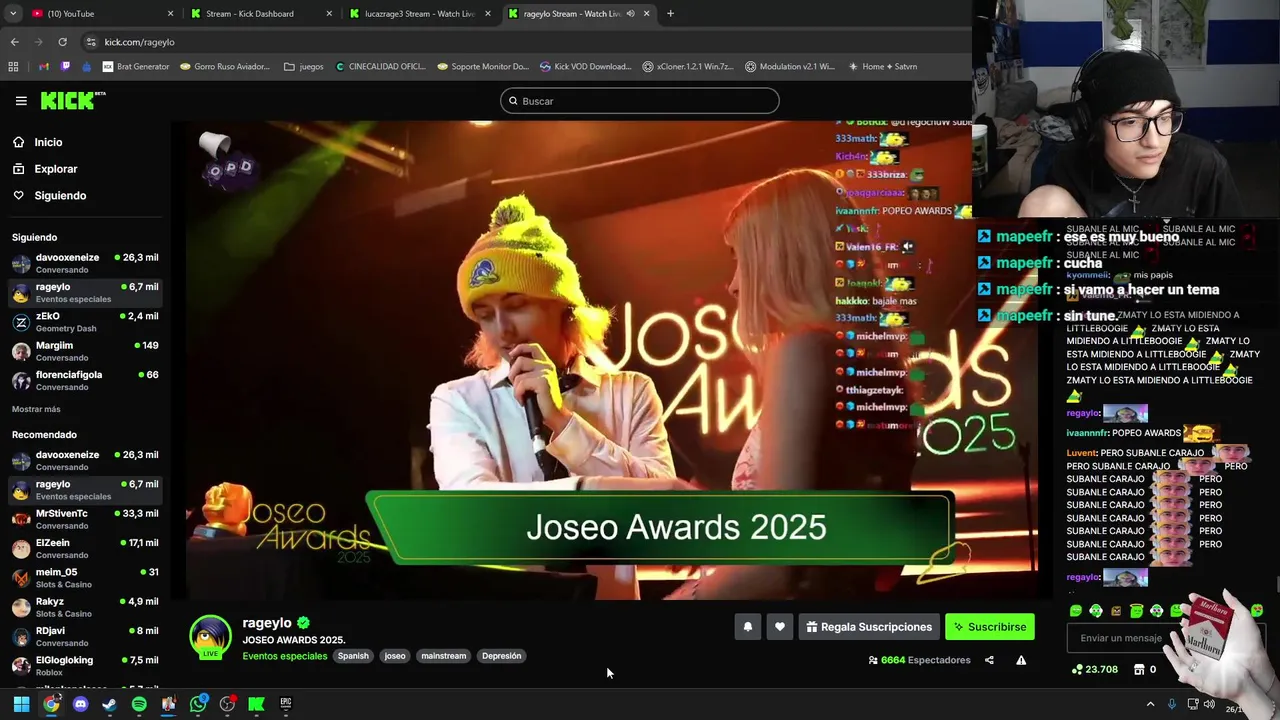Open Spotify from the taskbar
Screen dimensions: 1280x720
(139, 704)
